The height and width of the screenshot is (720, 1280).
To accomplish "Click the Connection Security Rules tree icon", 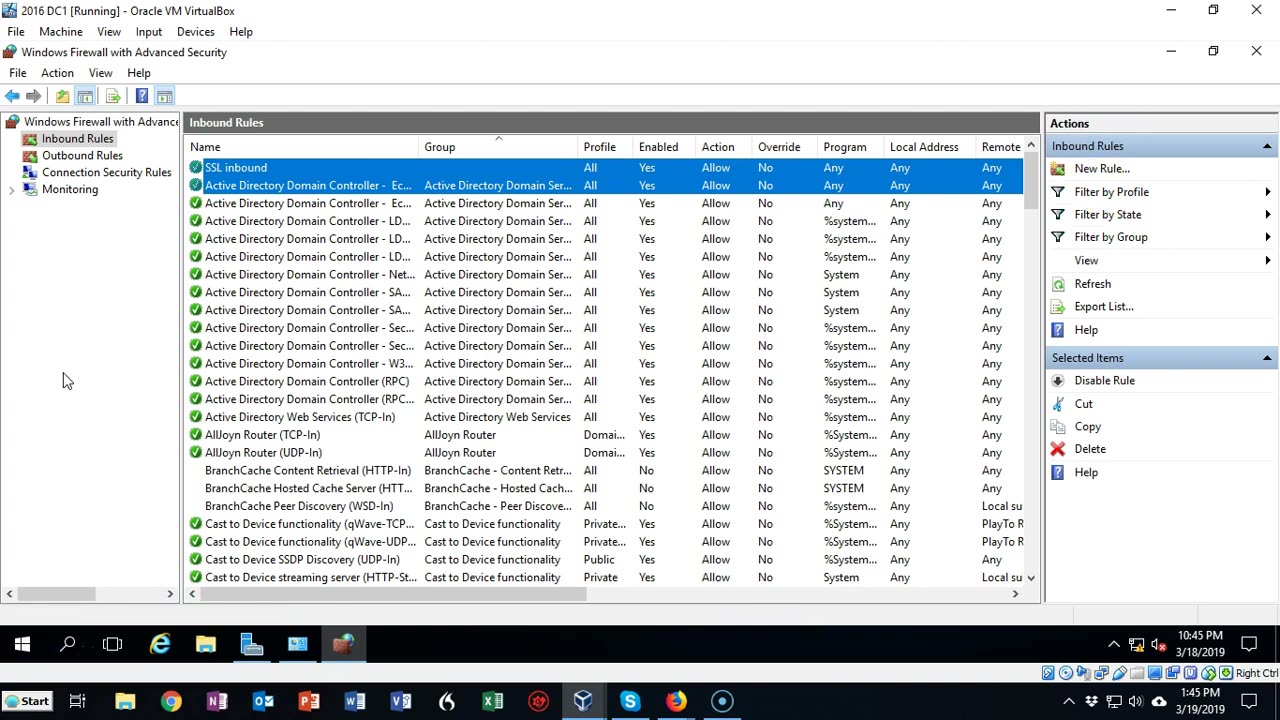I will 30,173.
